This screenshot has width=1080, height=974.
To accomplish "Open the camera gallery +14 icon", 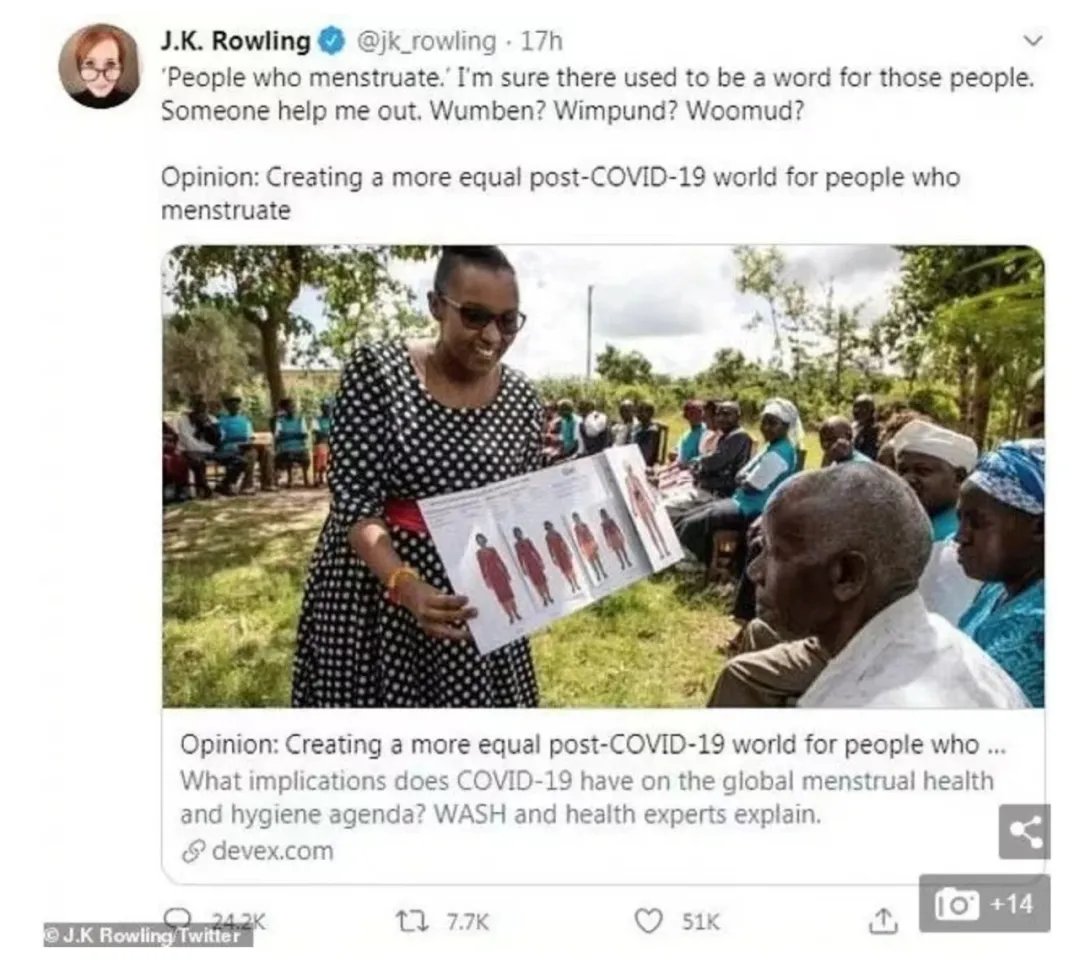I will [985, 904].
